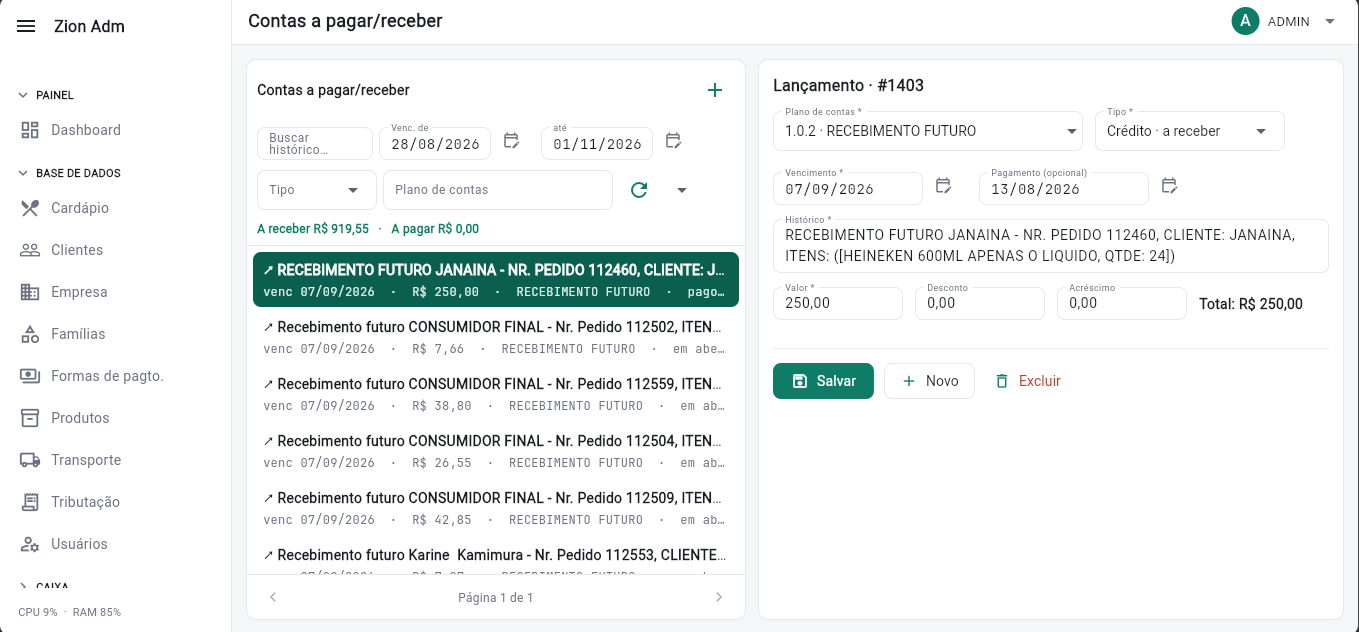Open calendar picker for Pagamento field
1359x632 pixels.
pyautogui.click(x=1169, y=186)
